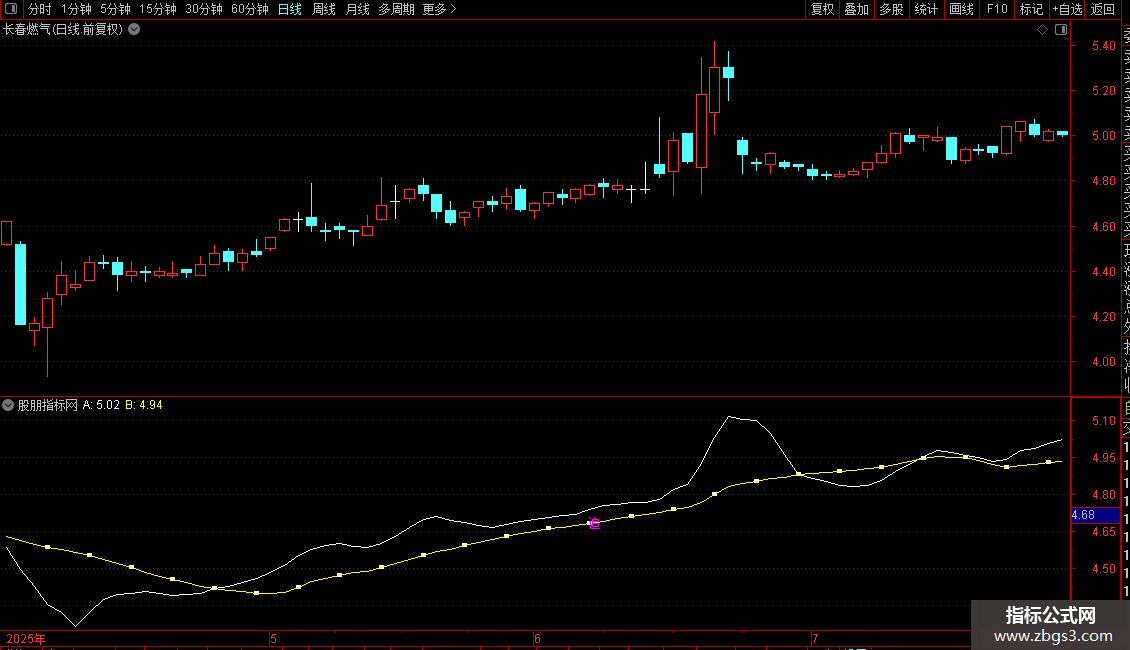Click the magenta signal marker on indicator line
The height and width of the screenshot is (650, 1130).
[x=594, y=523]
